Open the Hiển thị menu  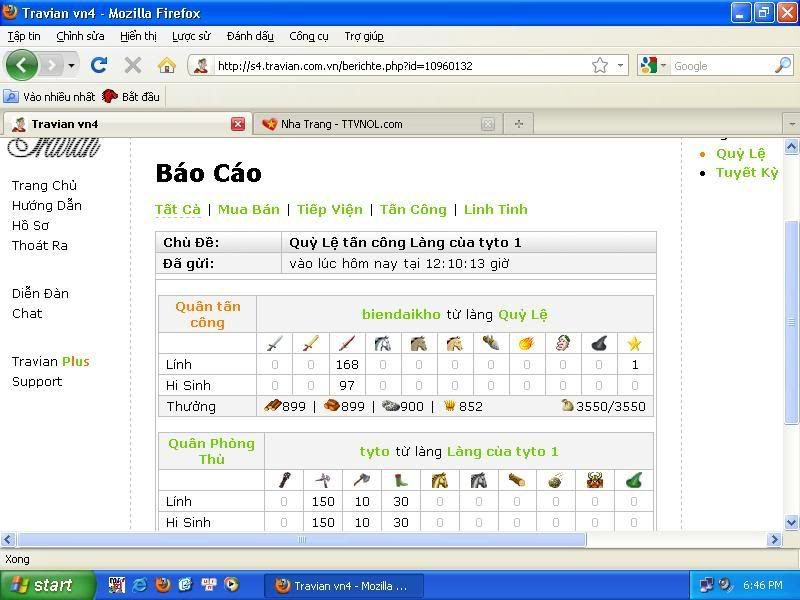138,36
